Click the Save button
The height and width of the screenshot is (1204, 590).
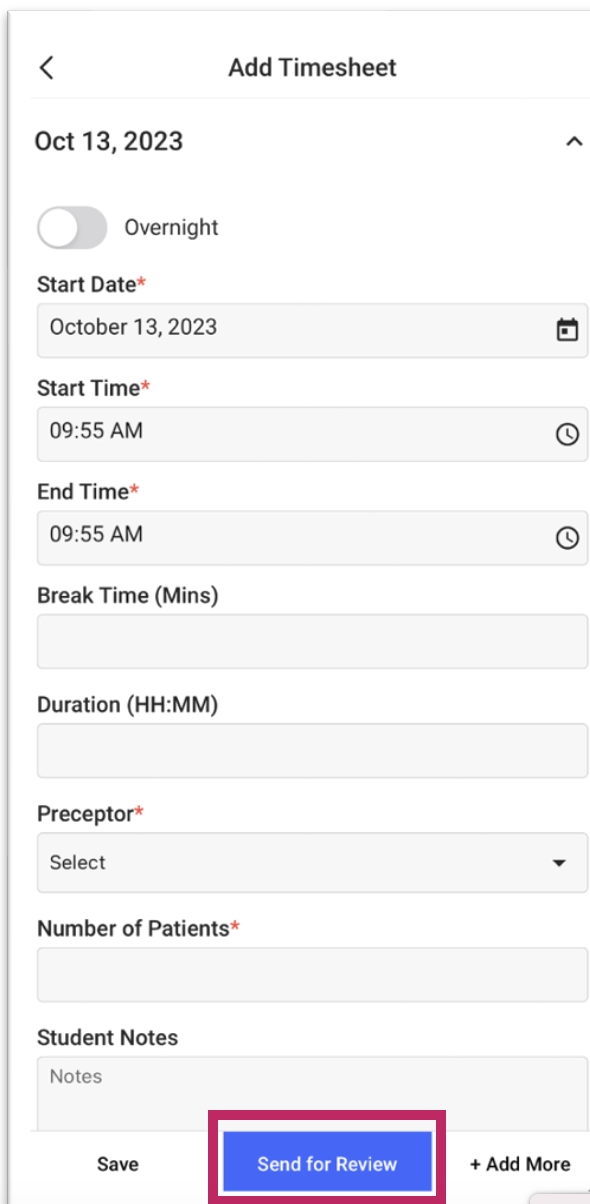118,1164
